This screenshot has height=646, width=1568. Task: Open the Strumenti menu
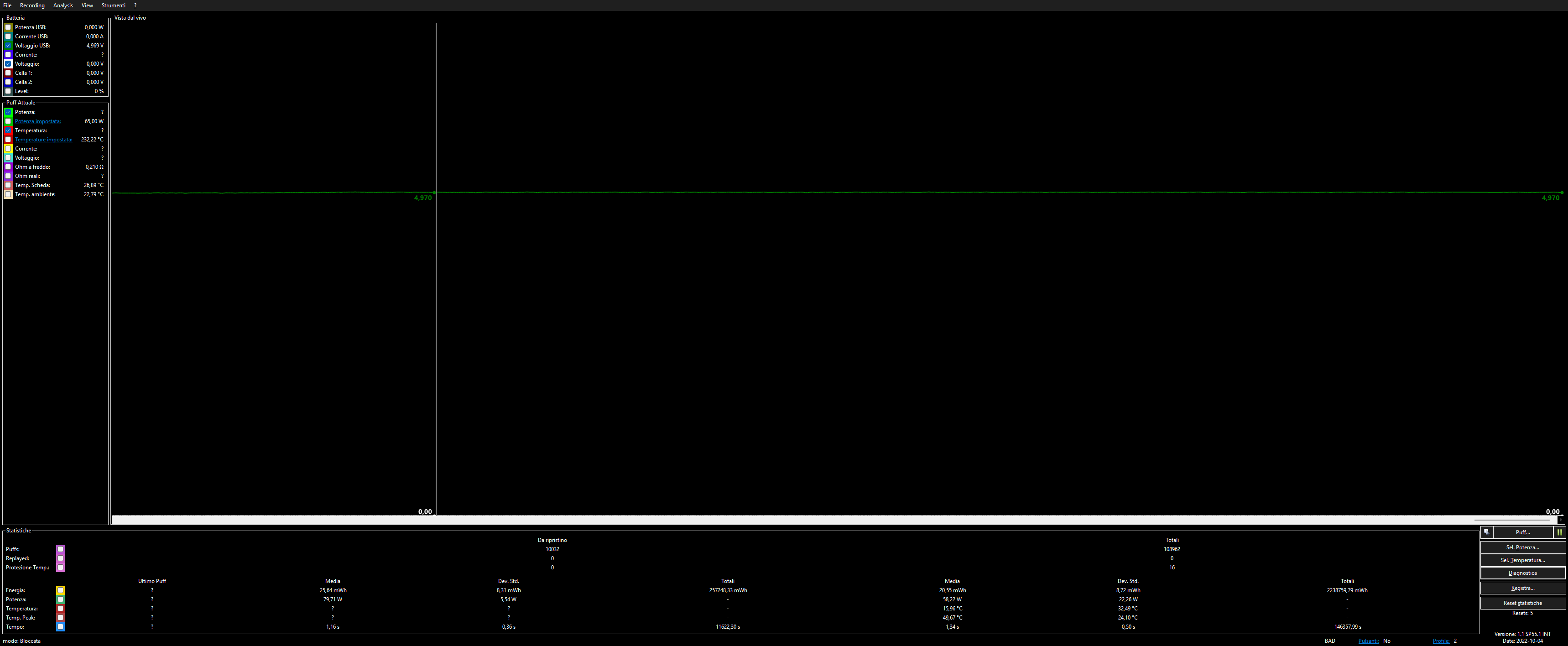[x=113, y=5]
